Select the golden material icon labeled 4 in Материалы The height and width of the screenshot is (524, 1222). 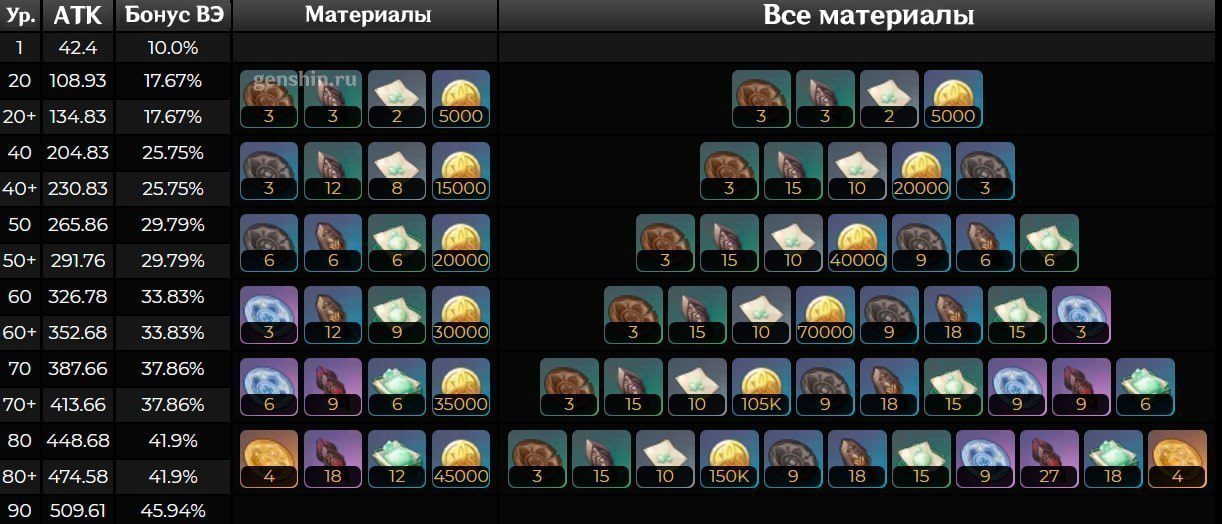(x=269, y=459)
